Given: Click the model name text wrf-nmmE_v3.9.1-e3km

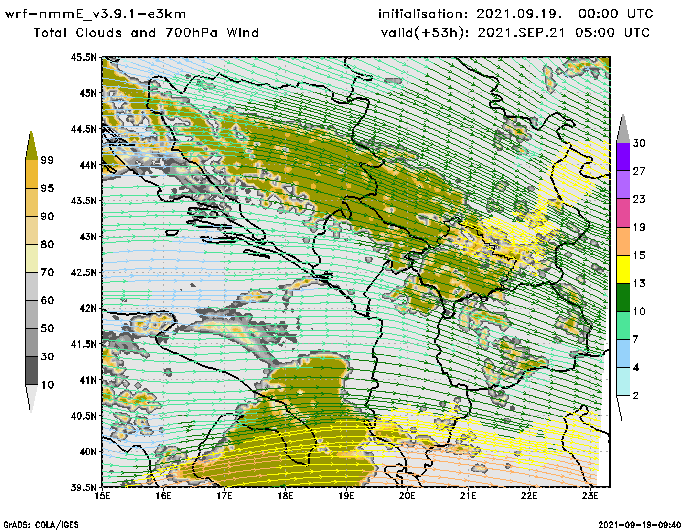Looking at the screenshot, I should coord(95,14).
